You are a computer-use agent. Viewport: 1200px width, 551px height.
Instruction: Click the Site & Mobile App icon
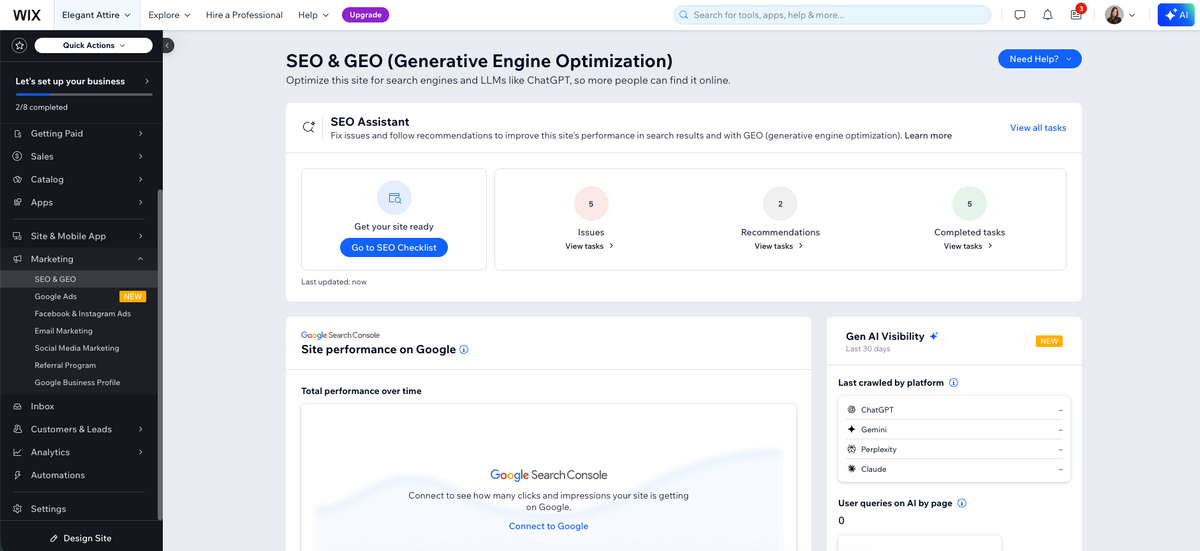click(19, 236)
